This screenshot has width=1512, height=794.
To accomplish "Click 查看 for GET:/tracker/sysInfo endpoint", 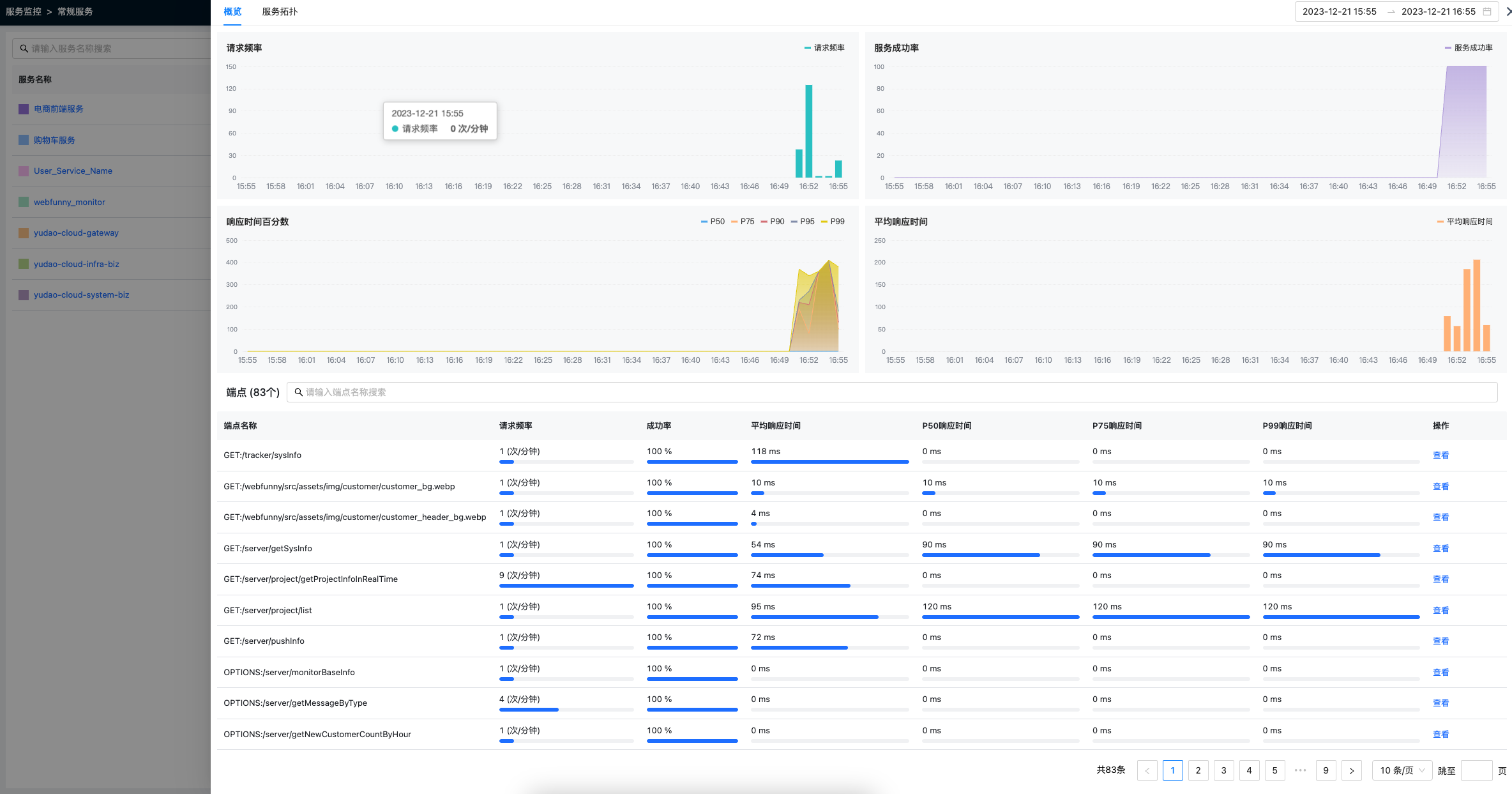I will pos(1440,455).
